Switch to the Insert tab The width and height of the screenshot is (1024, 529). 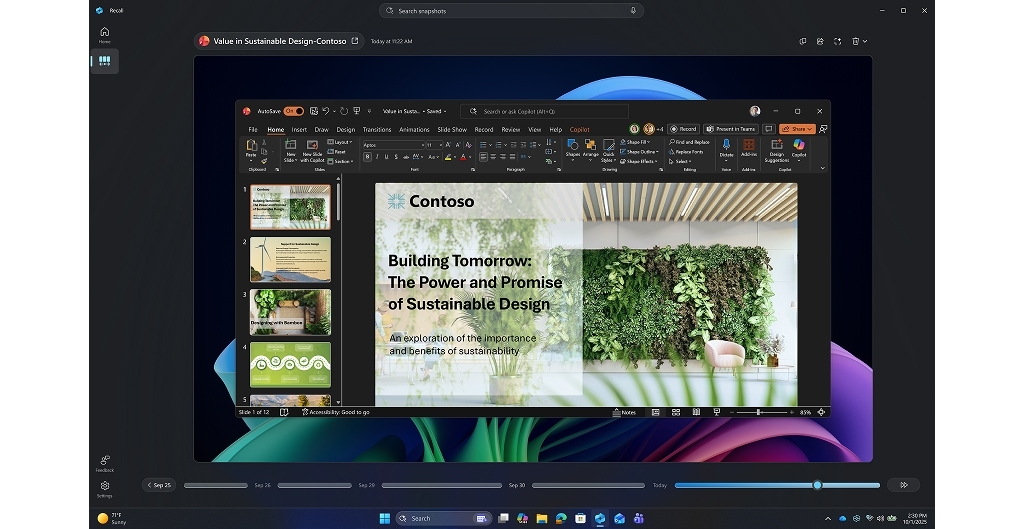pos(299,129)
